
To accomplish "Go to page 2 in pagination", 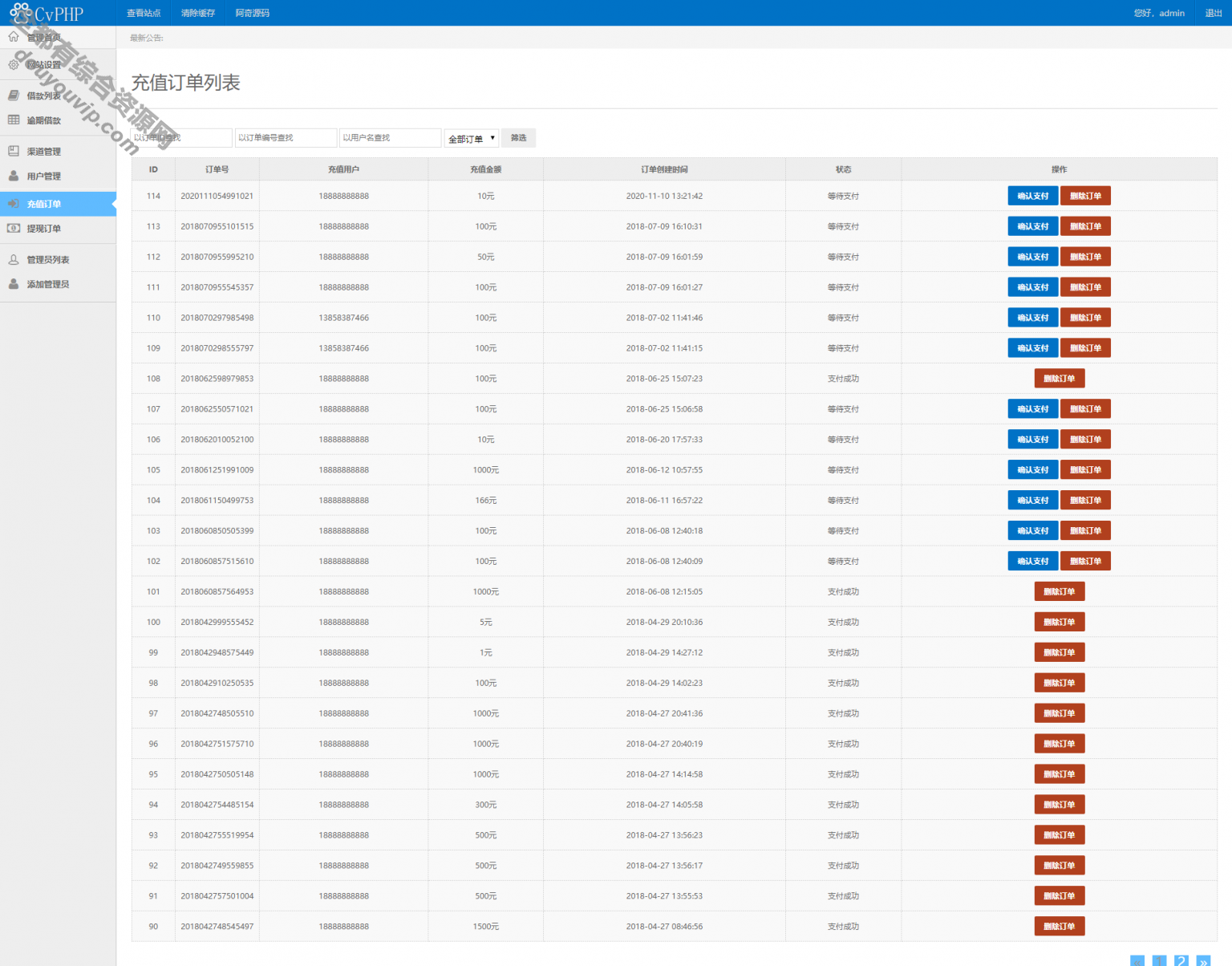I will coord(1181,961).
